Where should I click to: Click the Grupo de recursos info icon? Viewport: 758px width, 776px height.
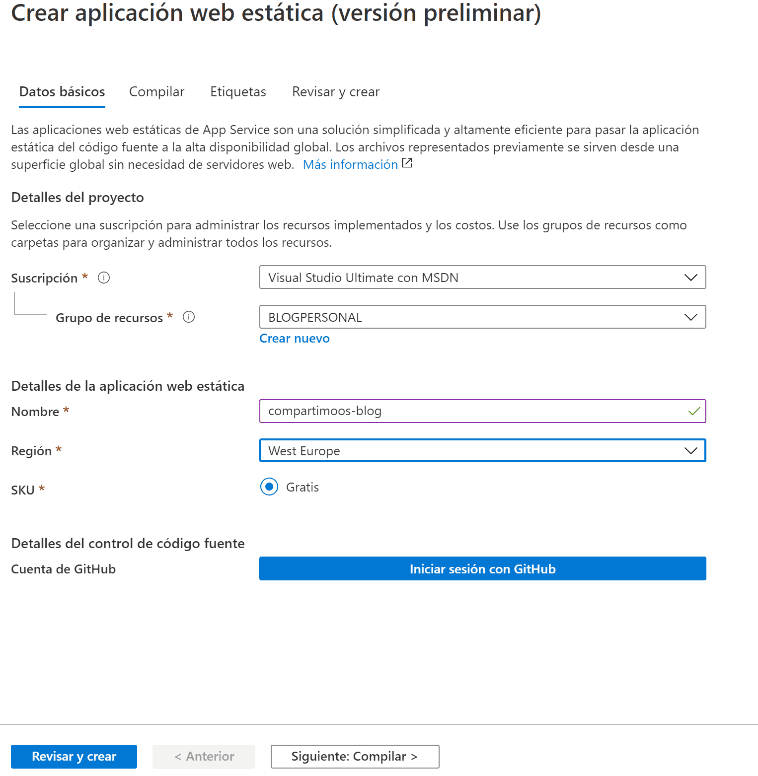(x=189, y=318)
